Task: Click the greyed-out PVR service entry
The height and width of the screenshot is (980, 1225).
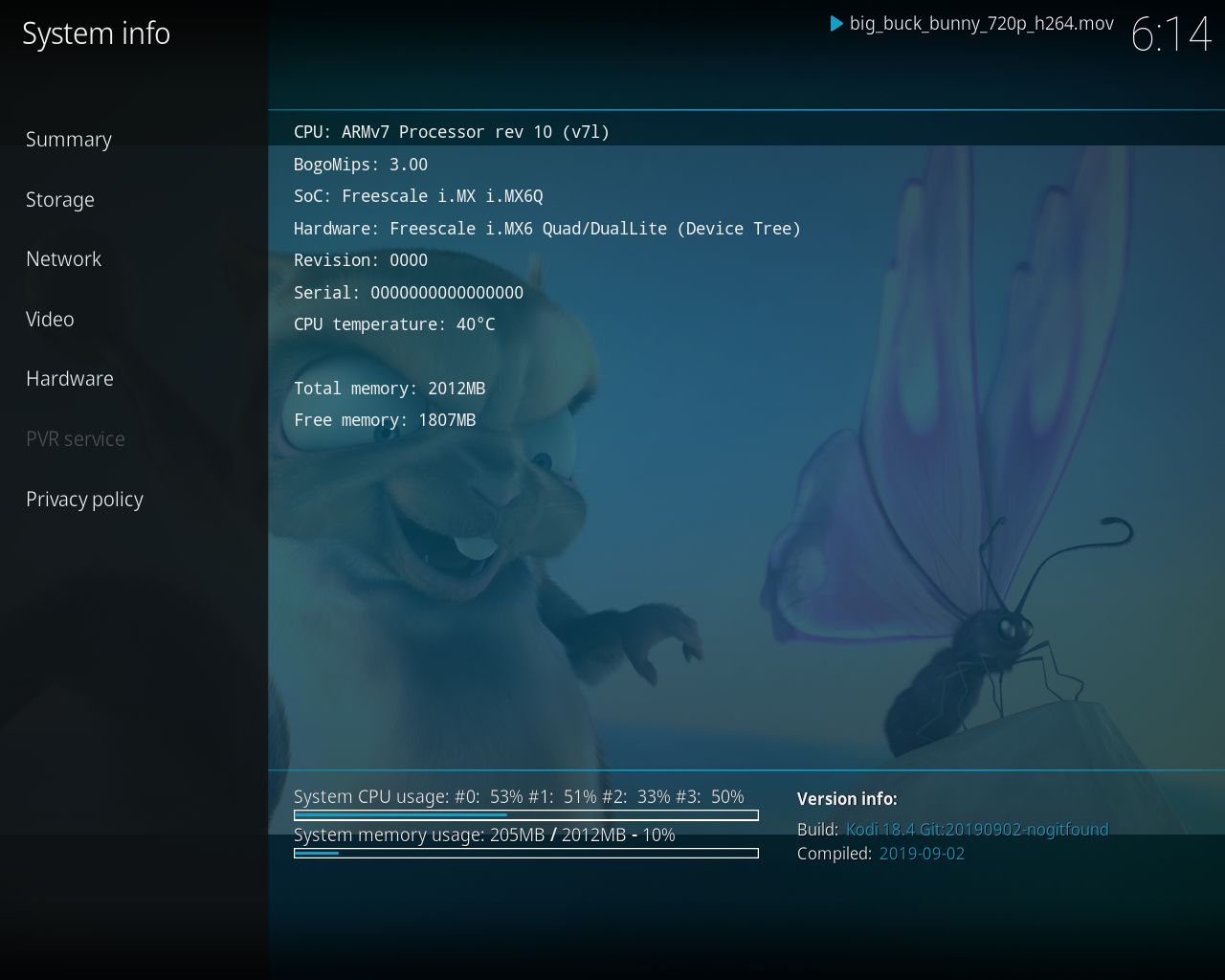Action: coord(76,439)
